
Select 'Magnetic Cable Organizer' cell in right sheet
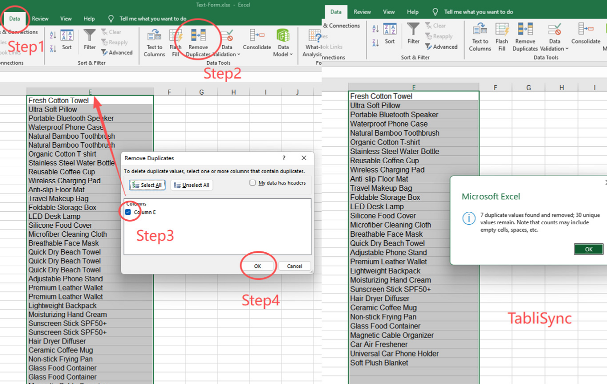point(414,335)
